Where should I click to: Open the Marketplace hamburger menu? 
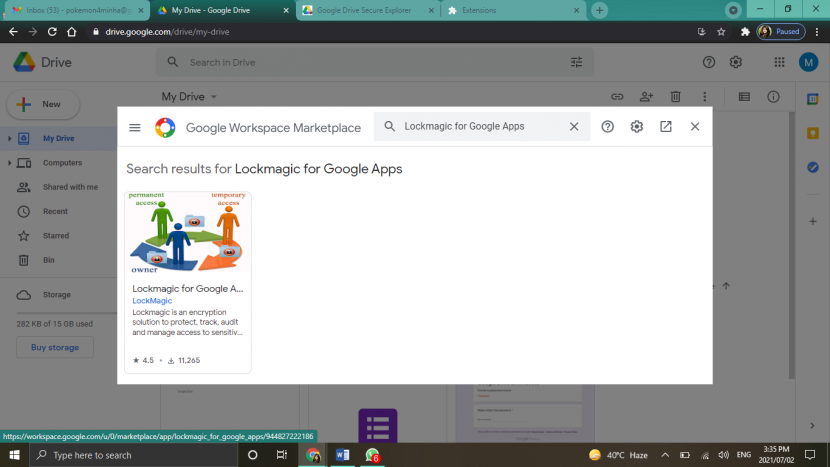tap(135, 127)
